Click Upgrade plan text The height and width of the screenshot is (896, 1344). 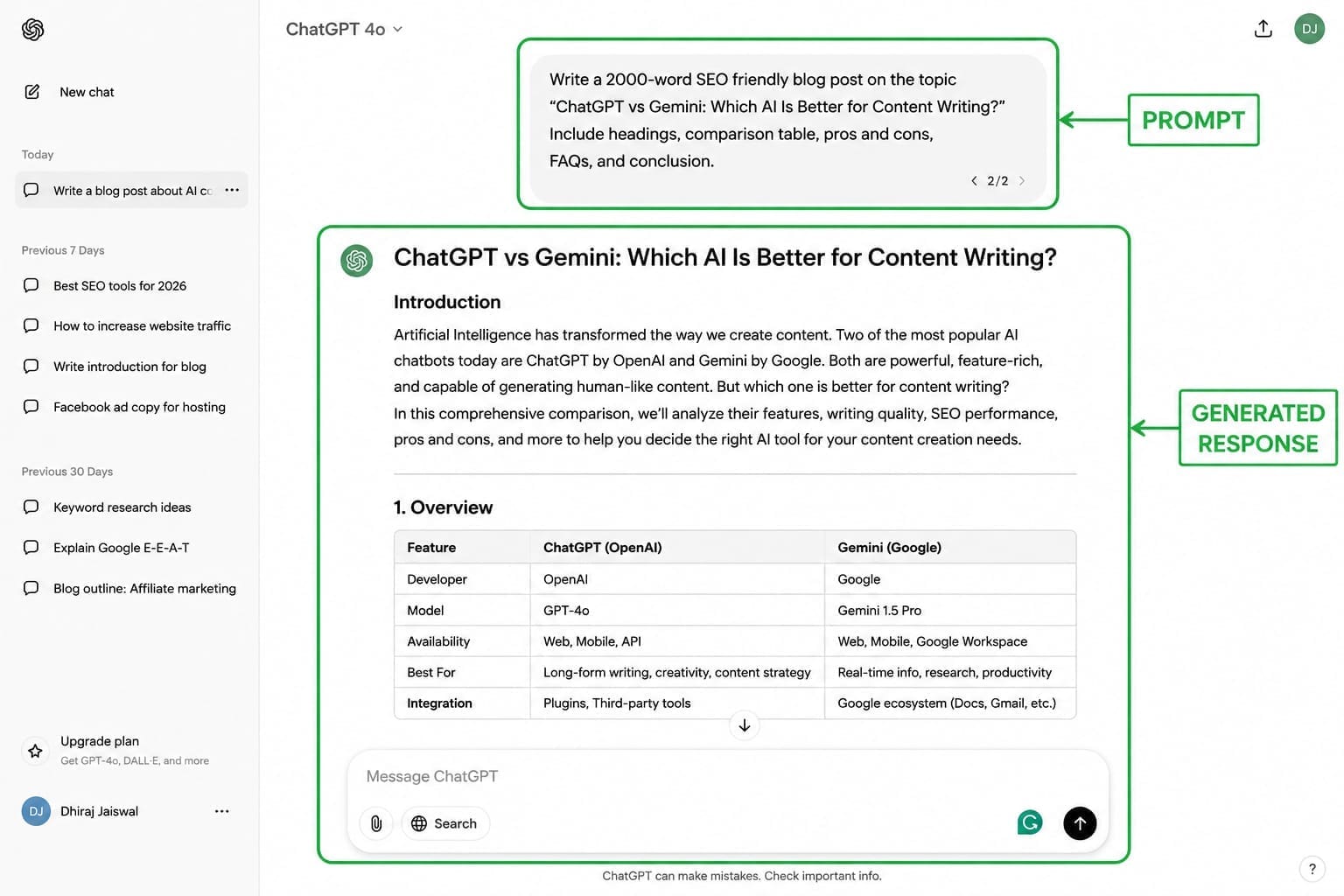click(100, 741)
